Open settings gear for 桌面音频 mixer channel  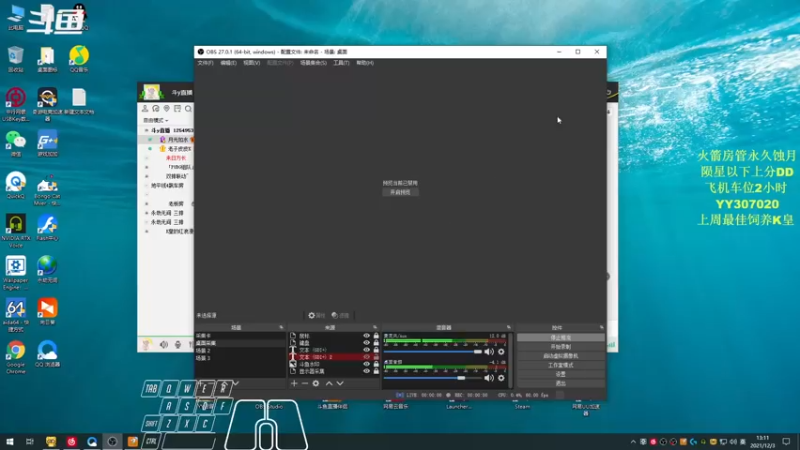tap(501, 378)
